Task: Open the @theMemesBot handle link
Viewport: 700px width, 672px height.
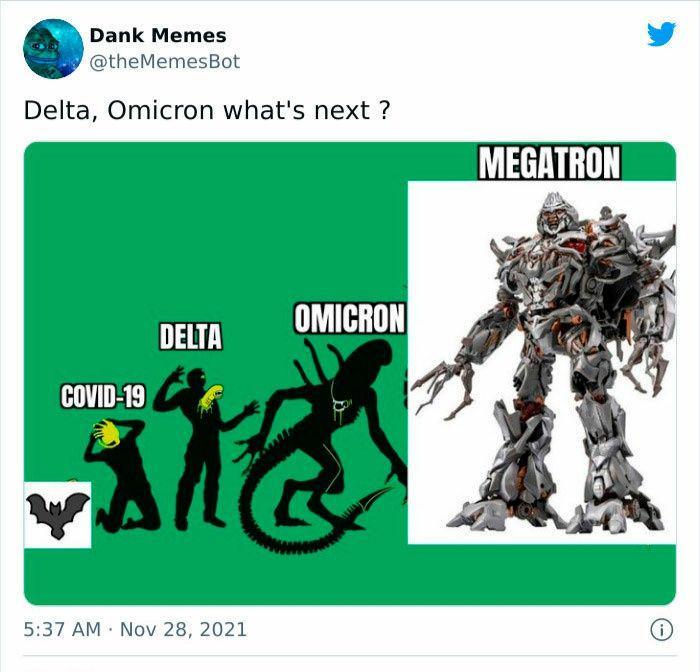Action: 165,62
